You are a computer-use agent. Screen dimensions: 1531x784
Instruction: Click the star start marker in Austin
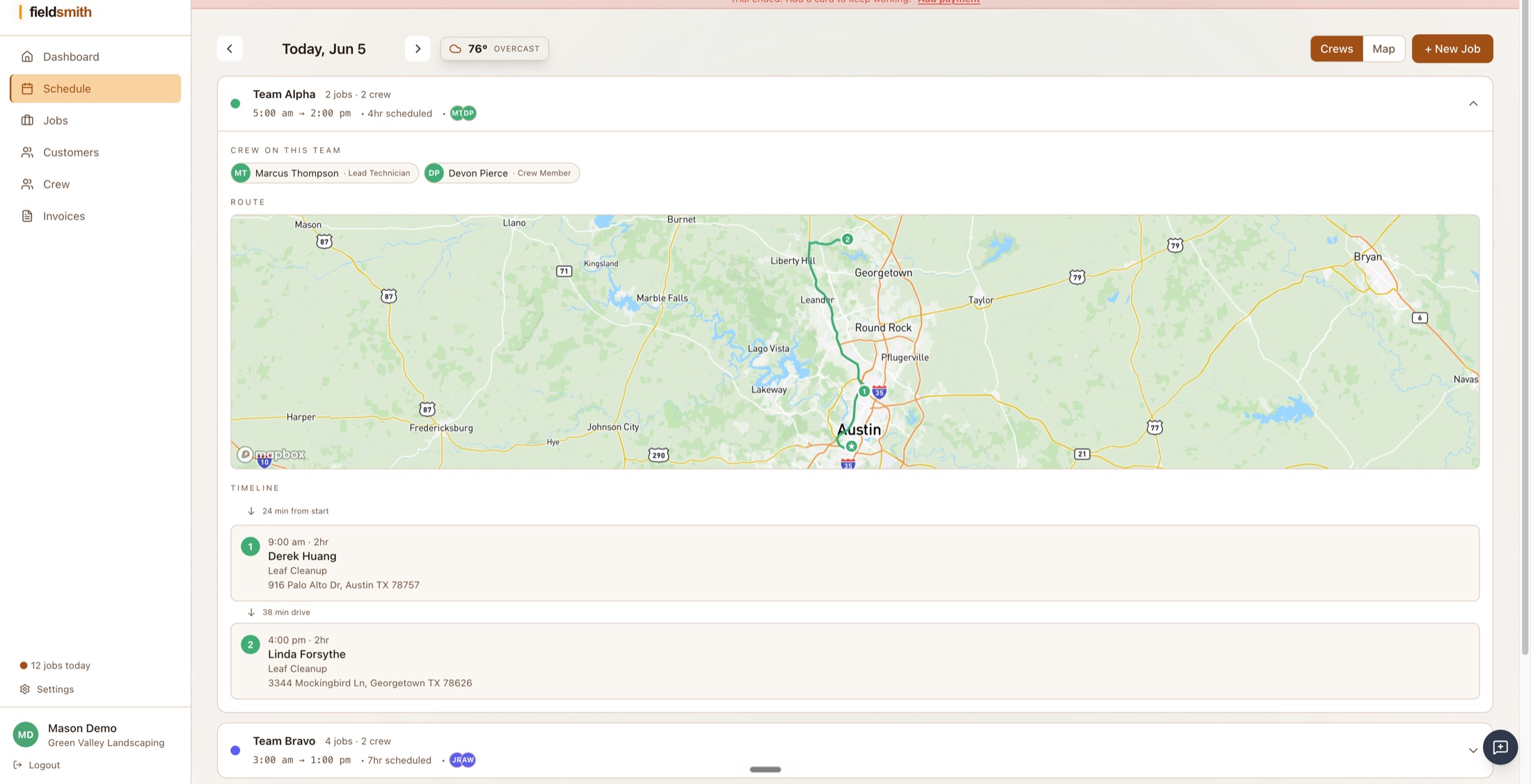pos(851,447)
